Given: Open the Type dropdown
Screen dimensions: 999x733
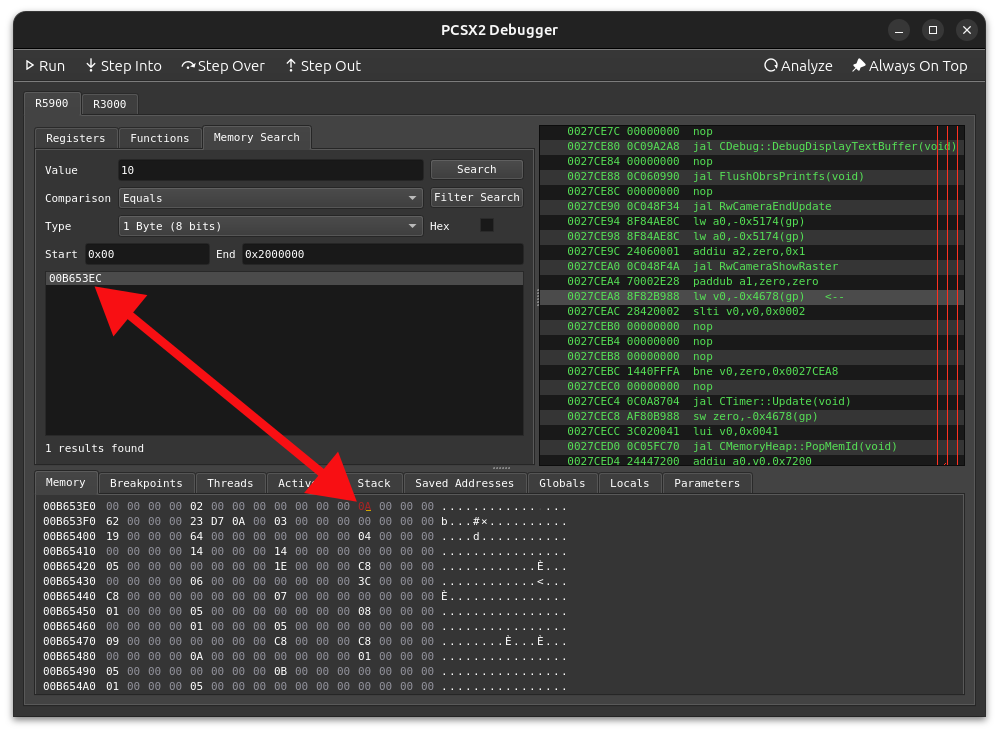Looking at the screenshot, I should [x=271, y=226].
